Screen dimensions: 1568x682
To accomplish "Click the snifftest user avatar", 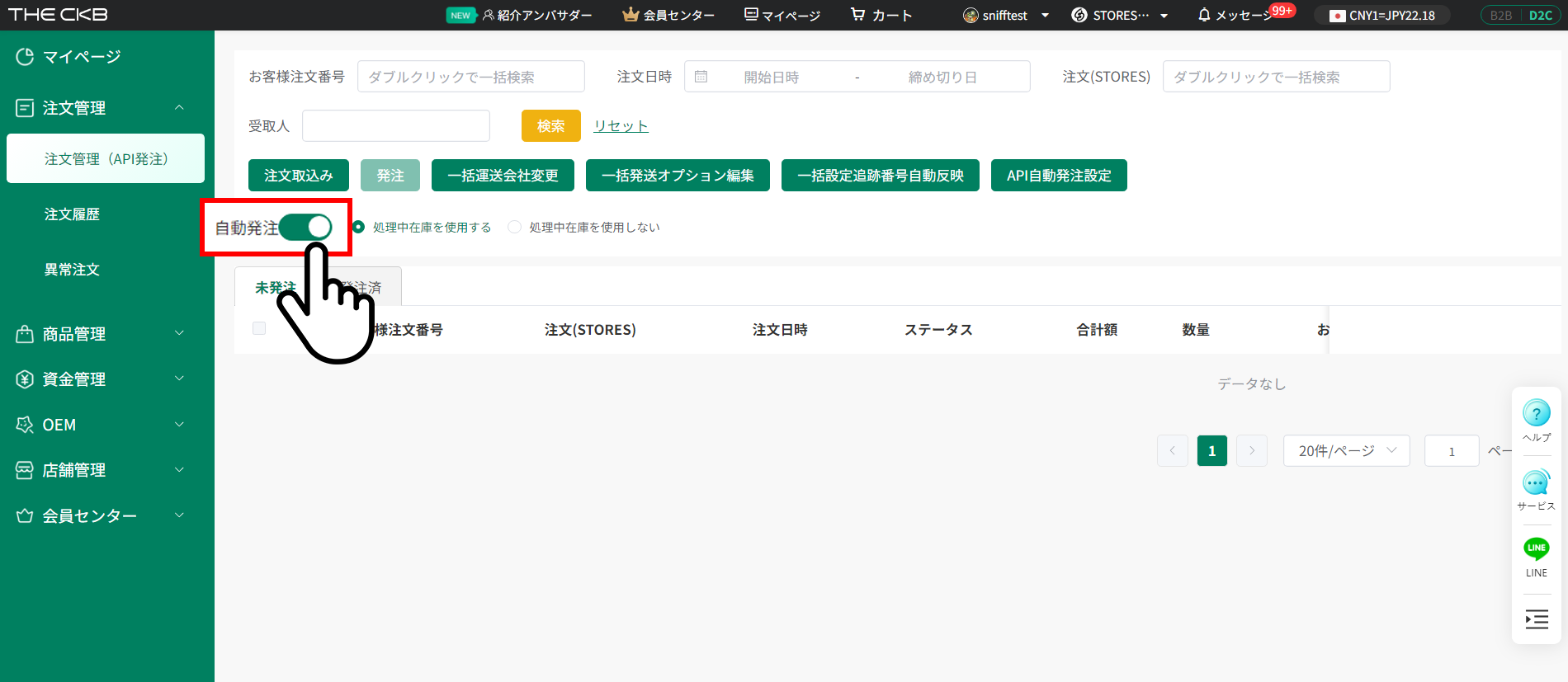I will click(x=971, y=15).
